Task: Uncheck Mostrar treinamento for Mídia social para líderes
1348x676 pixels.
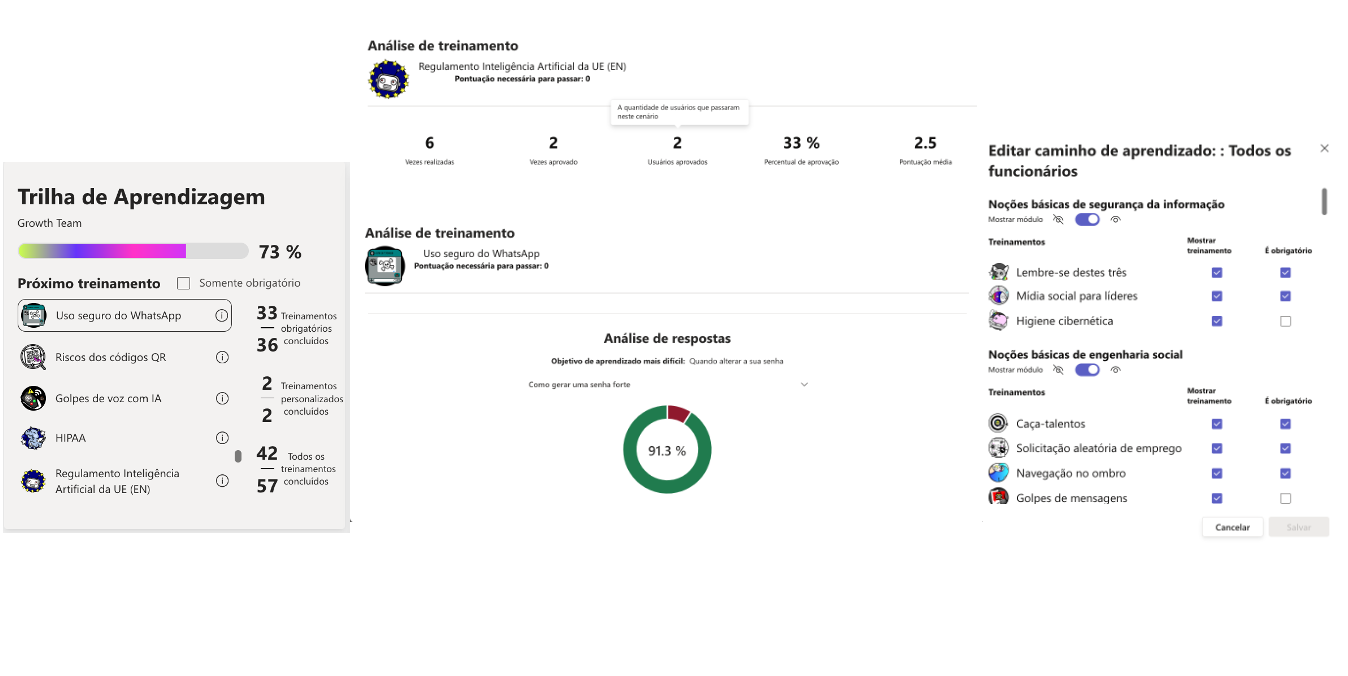Action: pos(1217,296)
